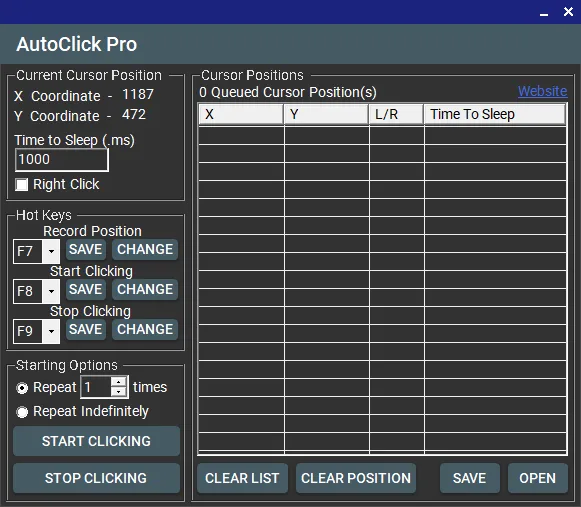Enable the Right Click checkbox
The width and height of the screenshot is (581, 507).
[x=21, y=185]
